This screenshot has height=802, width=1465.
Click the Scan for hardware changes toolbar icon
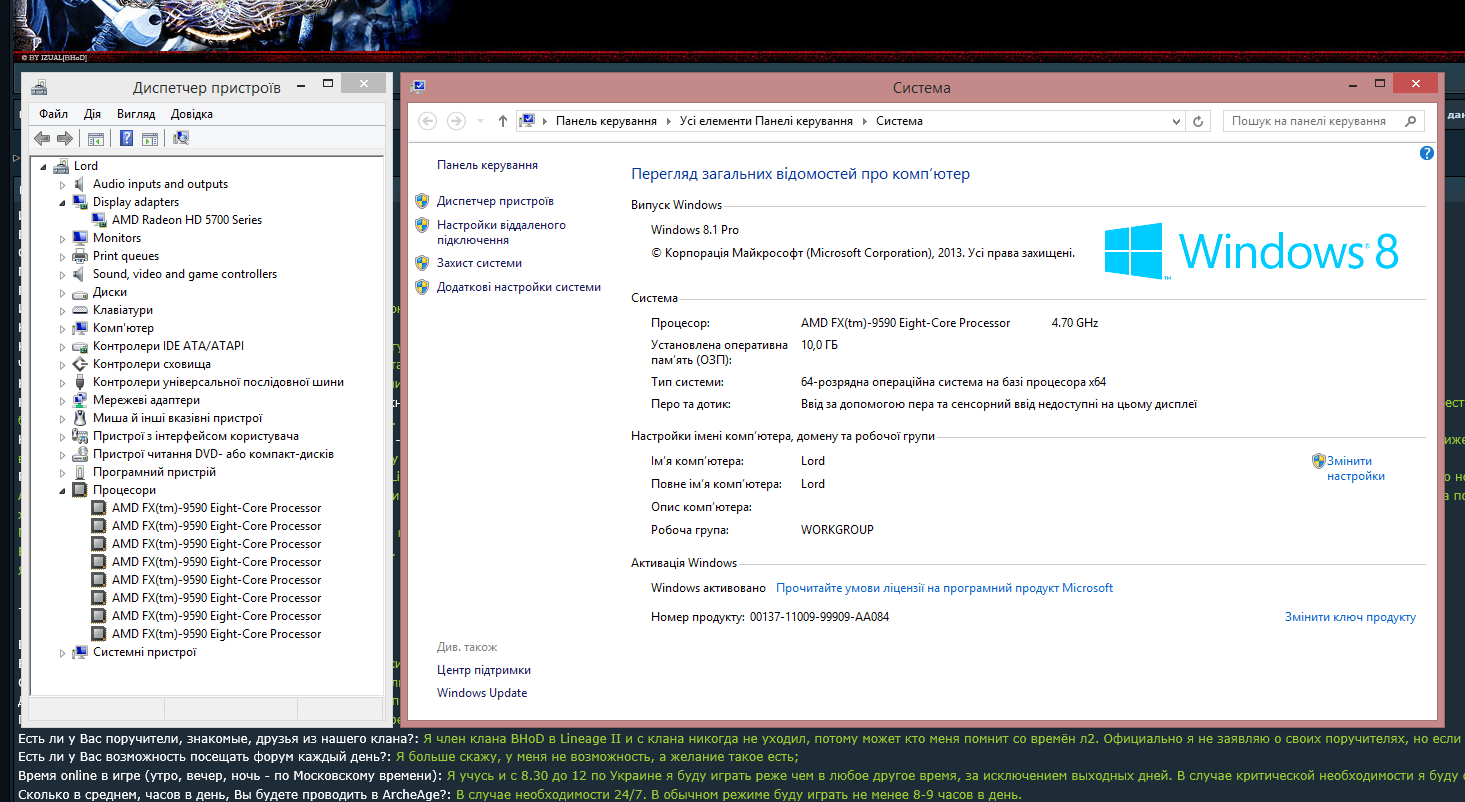pos(181,138)
